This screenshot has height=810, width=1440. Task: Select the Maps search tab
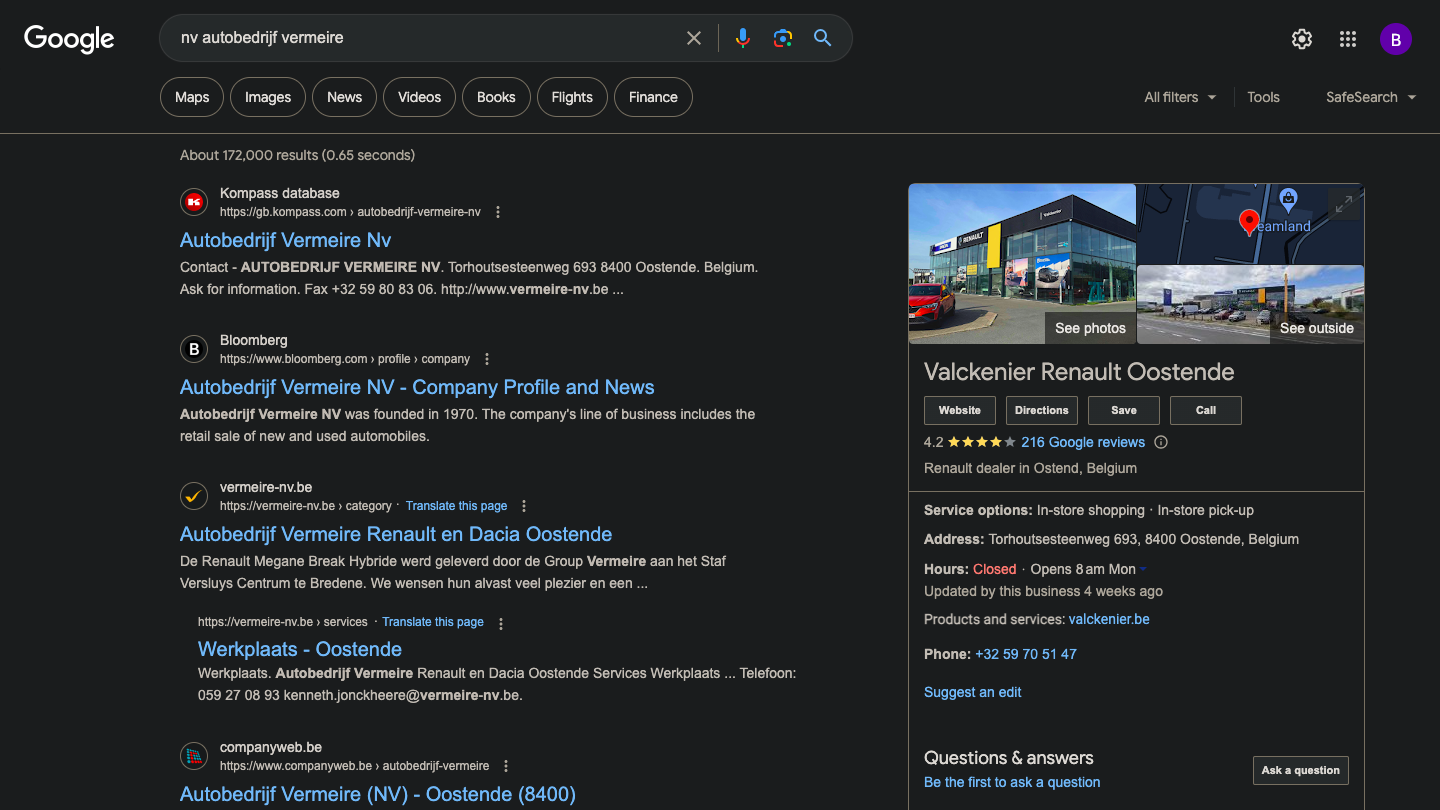[192, 97]
